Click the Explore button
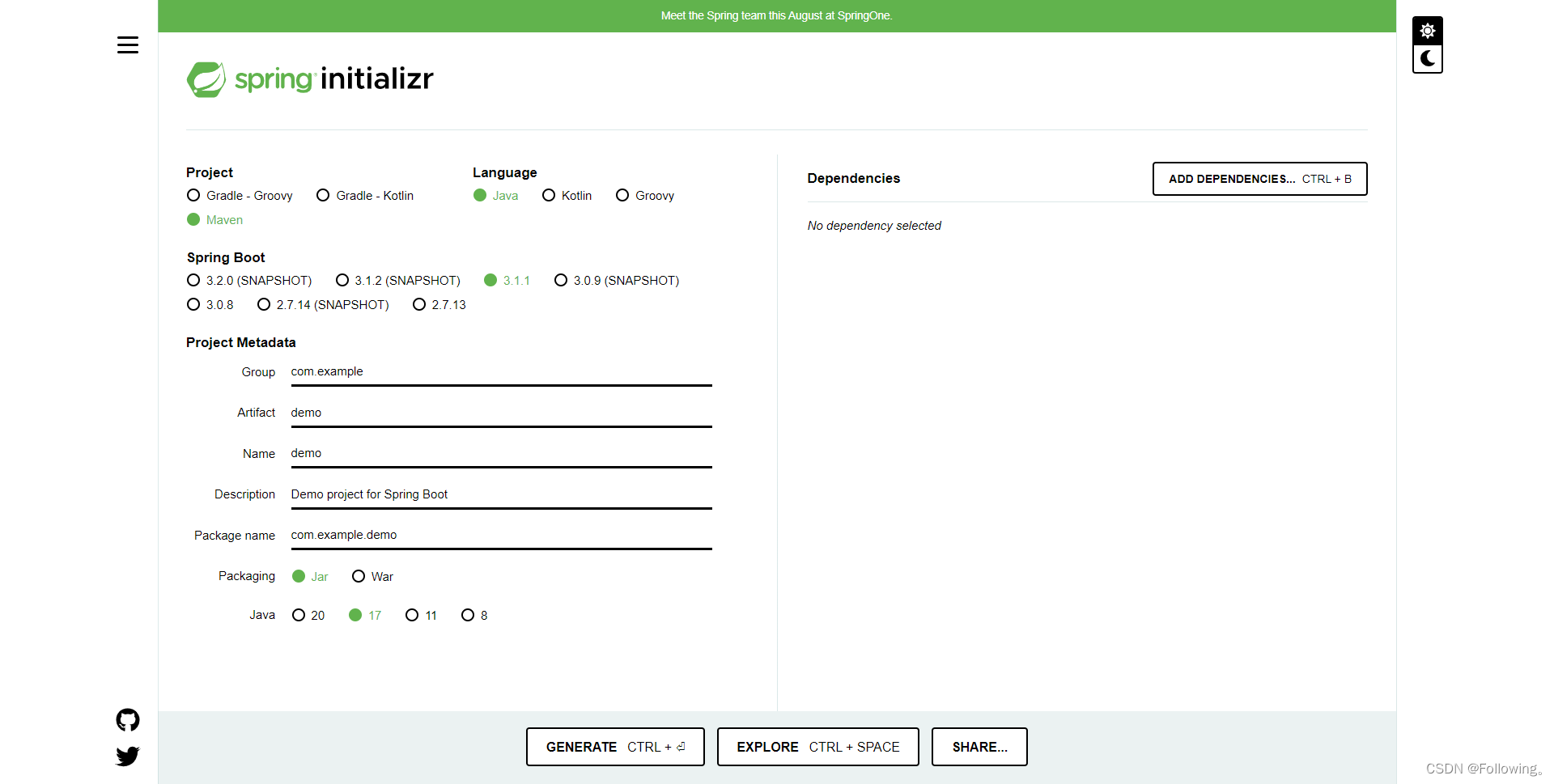The height and width of the screenshot is (784, 1554). coord(817,747)
